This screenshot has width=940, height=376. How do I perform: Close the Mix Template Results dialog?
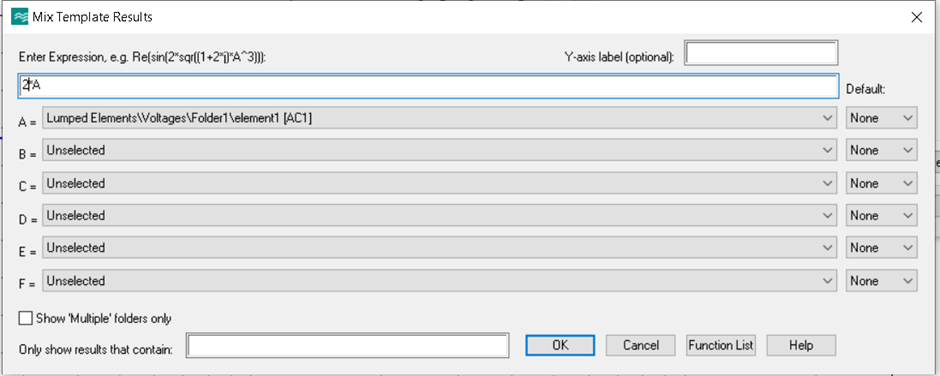pos(916,17)
